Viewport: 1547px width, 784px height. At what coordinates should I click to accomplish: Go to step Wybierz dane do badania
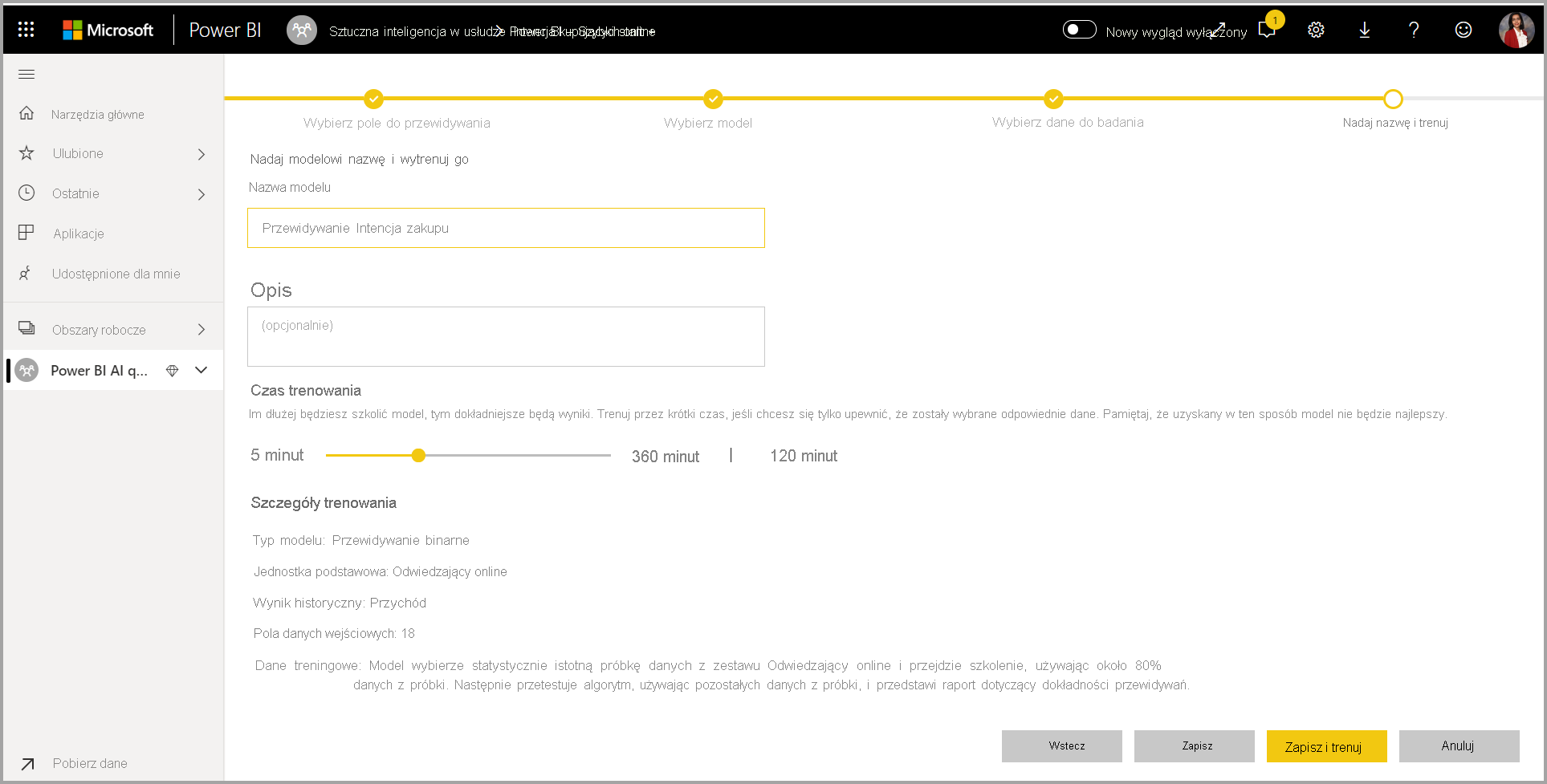[x=1068, y=122]
